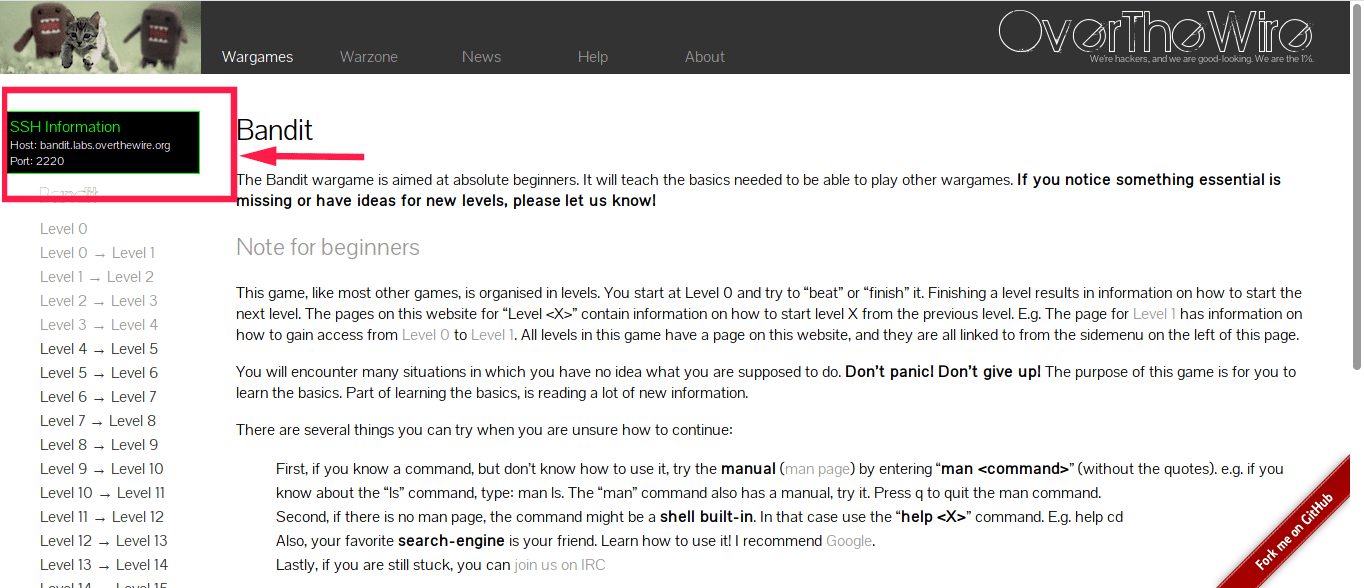Image resolution: width=1364 pixels, height=588 pixels.
Task: Open Level 0 → Level 1 page
Action: click(97, 253)
